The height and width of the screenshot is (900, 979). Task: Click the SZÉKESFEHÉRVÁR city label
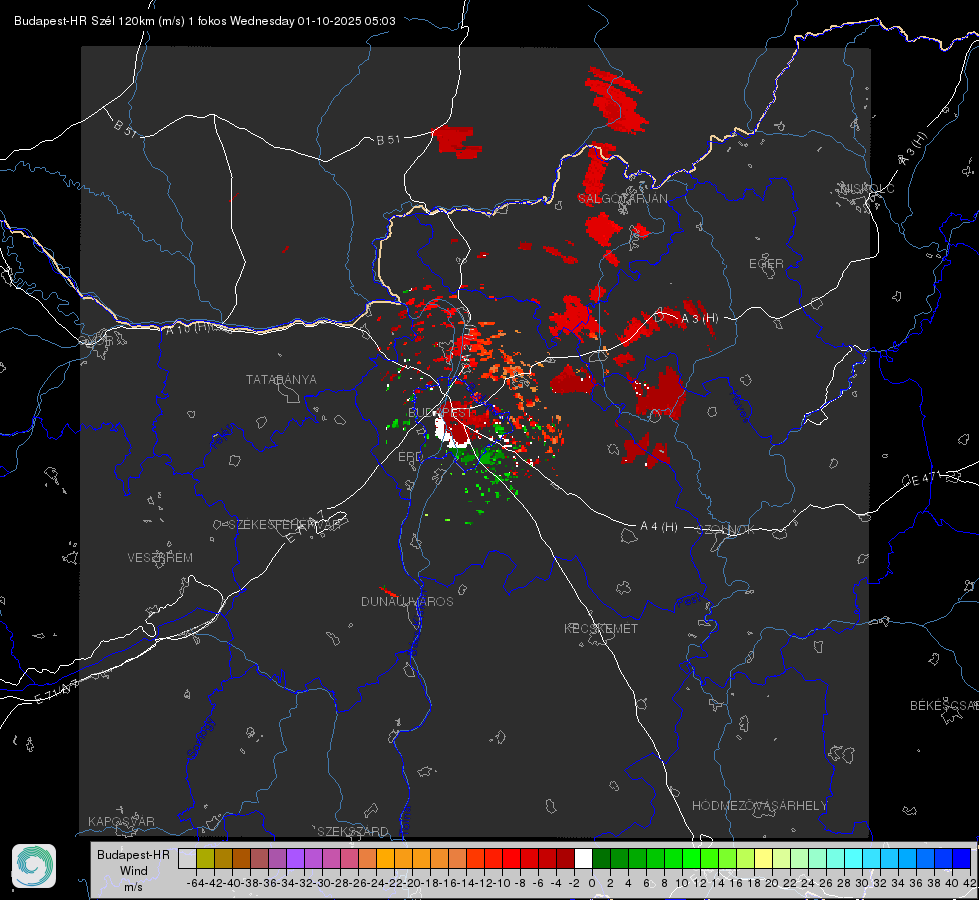(285, 525)
